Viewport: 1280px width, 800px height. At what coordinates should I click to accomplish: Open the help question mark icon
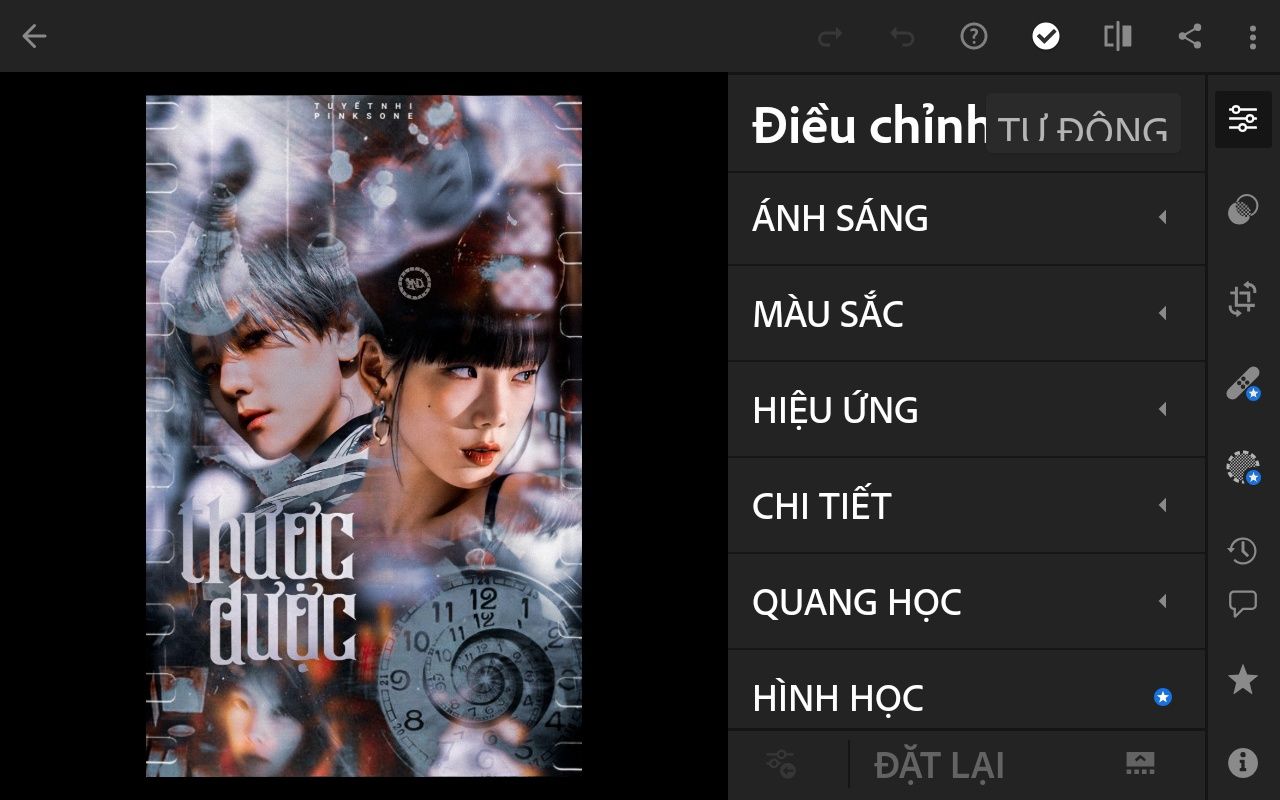pos(974,37)
